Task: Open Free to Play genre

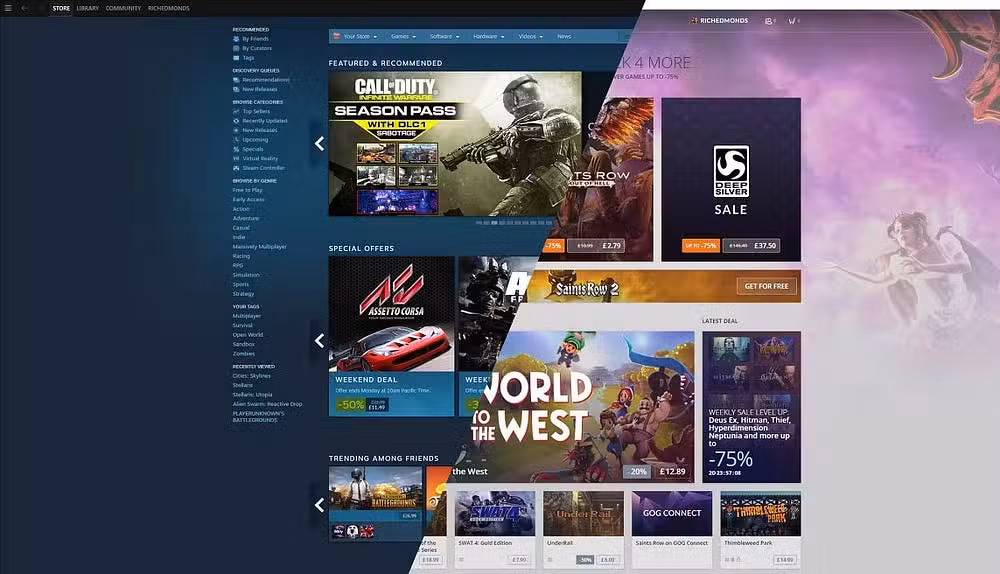Action: (247, 190)
